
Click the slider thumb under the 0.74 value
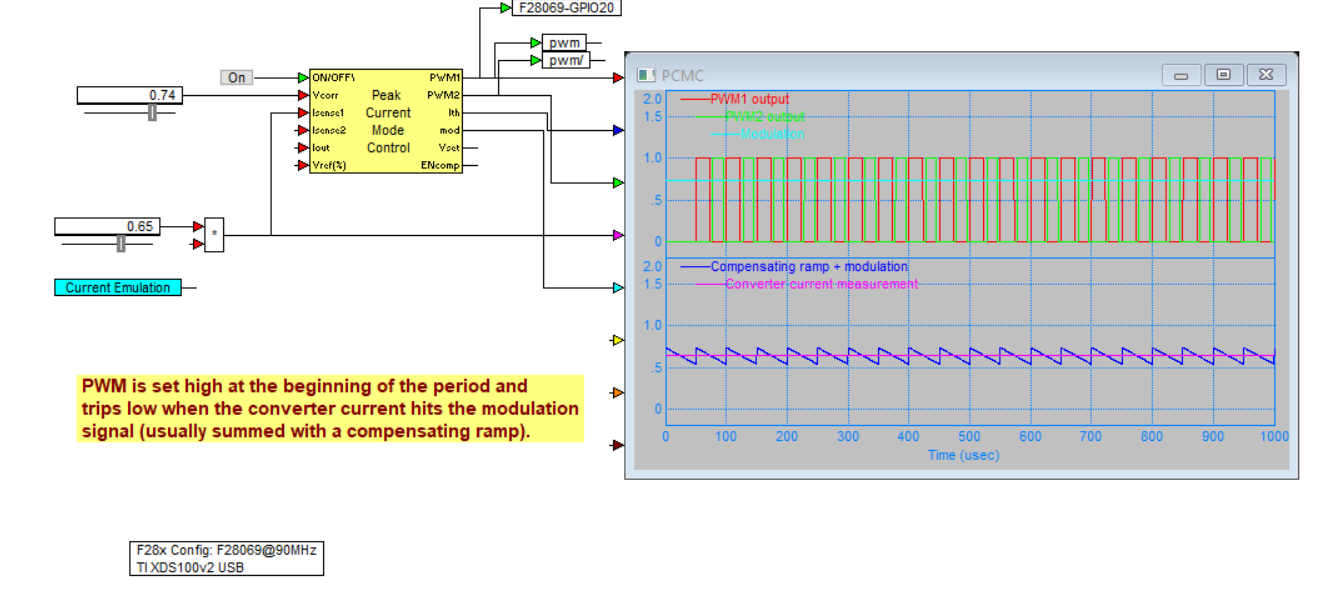click(x=152, y=113)
